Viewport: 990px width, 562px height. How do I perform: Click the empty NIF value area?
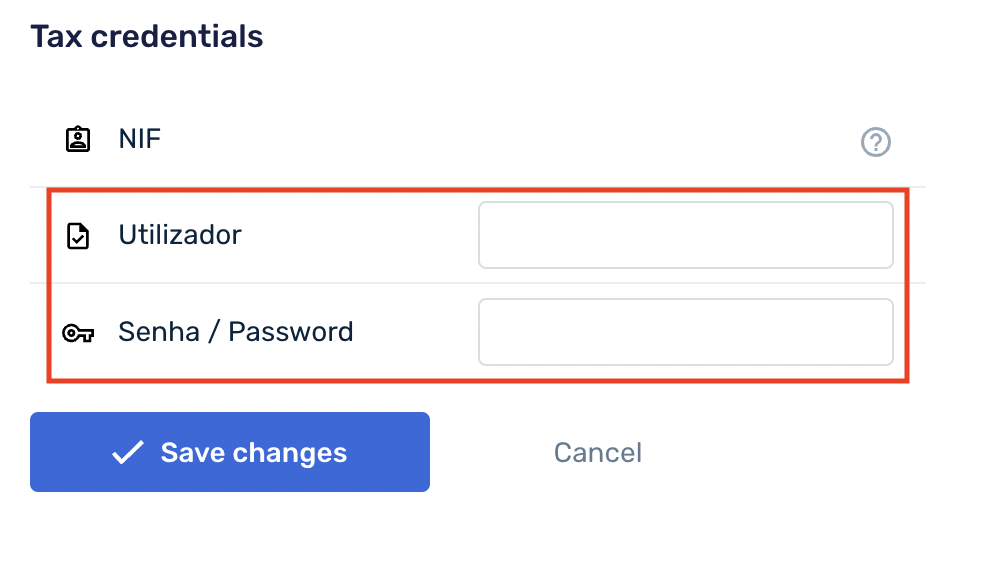(600, 140)
